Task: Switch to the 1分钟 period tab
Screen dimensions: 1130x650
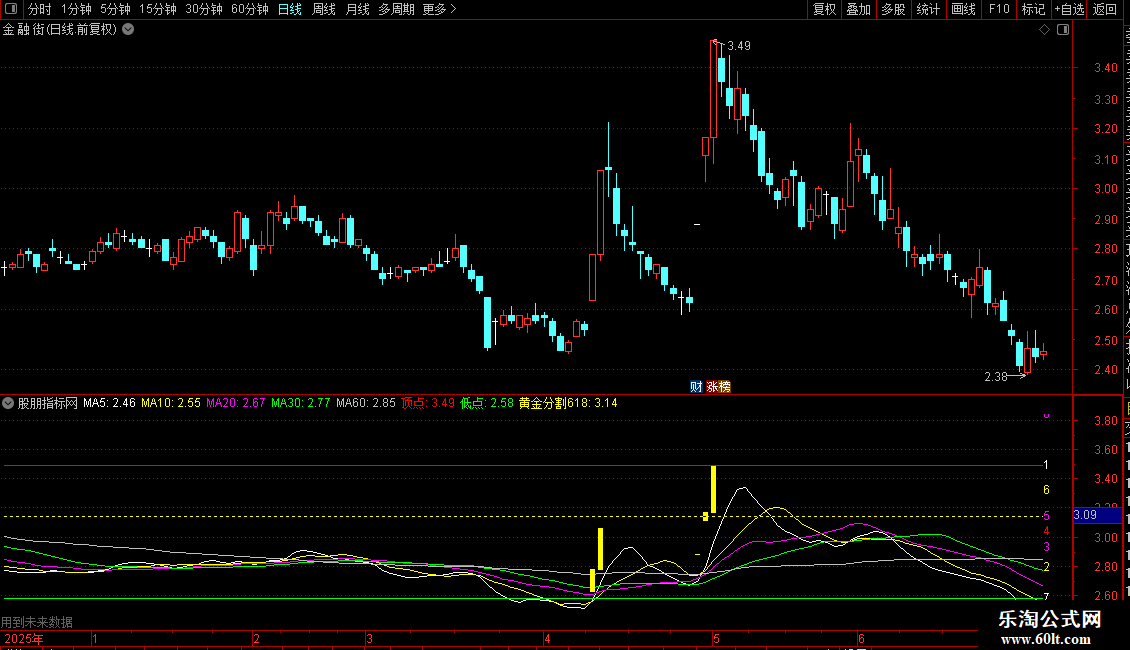Action: 76,9
